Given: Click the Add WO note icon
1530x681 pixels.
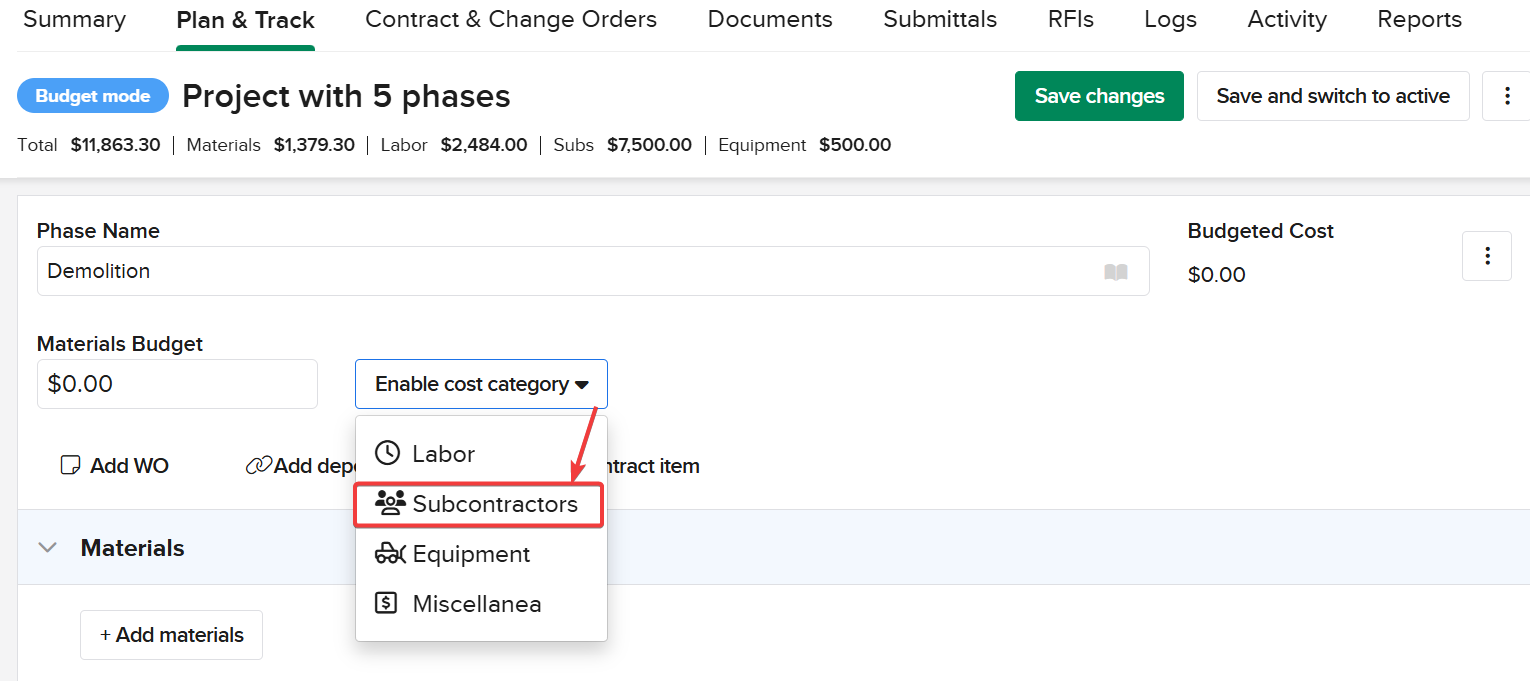Looking at the screenshot, I should pyautogui.click(x=70, y=466).
